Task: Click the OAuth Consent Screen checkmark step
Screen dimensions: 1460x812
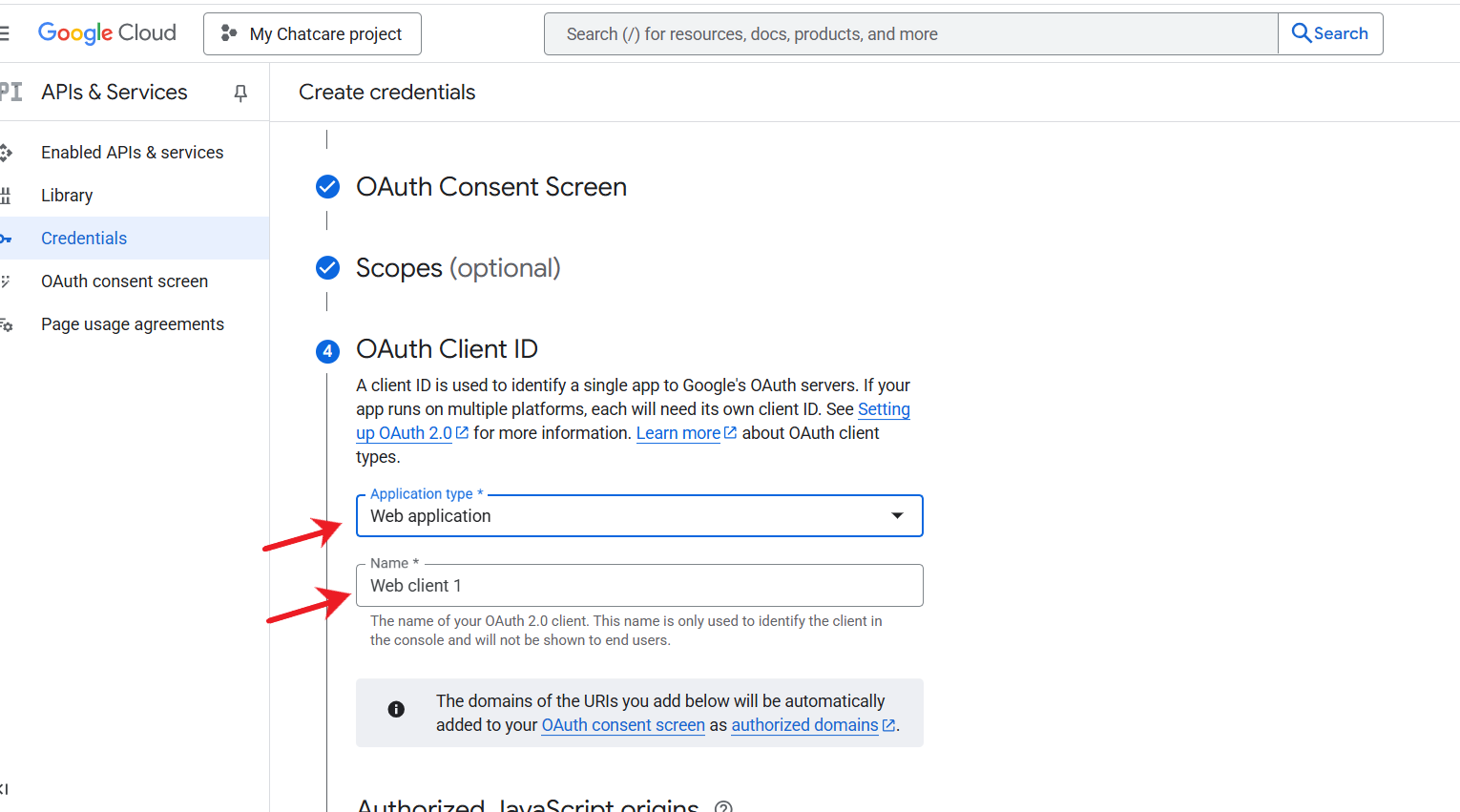Action: (327, 186)
